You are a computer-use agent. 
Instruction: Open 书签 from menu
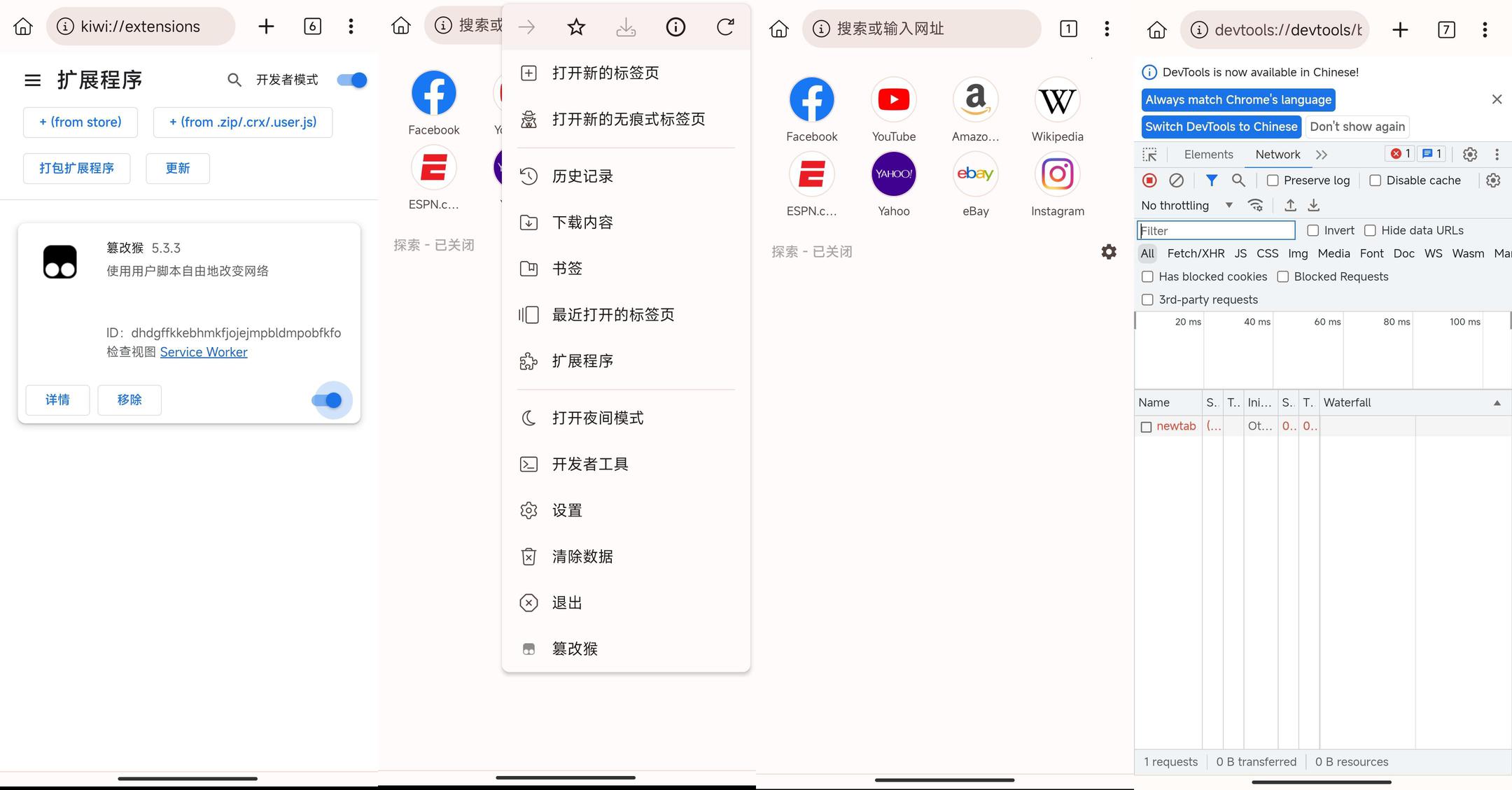point(626,269)
